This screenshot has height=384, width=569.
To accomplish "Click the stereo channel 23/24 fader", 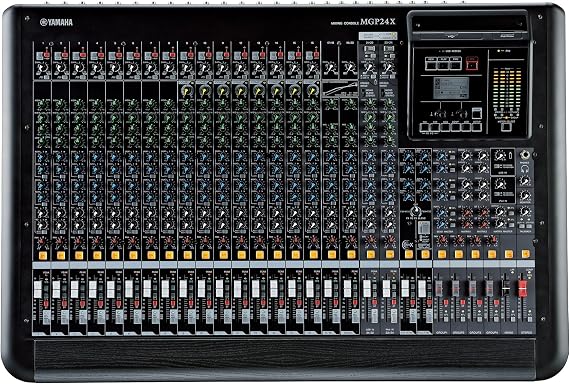I will 386,289.
